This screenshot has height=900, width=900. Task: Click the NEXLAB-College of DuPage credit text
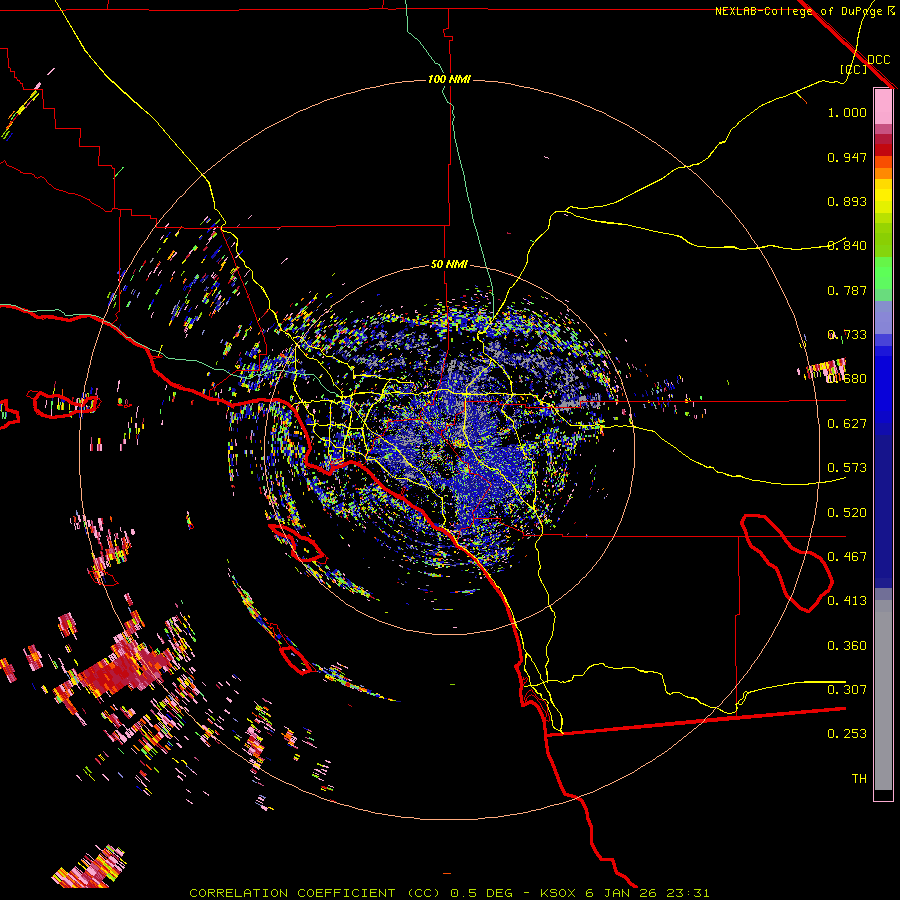pyautogui.click(x=798, y=11)
